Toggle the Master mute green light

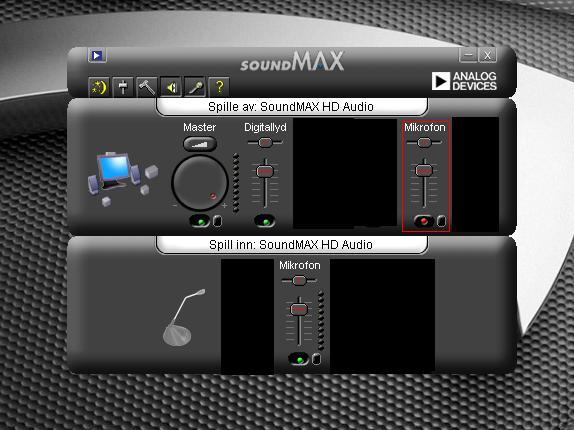(200, 221)
